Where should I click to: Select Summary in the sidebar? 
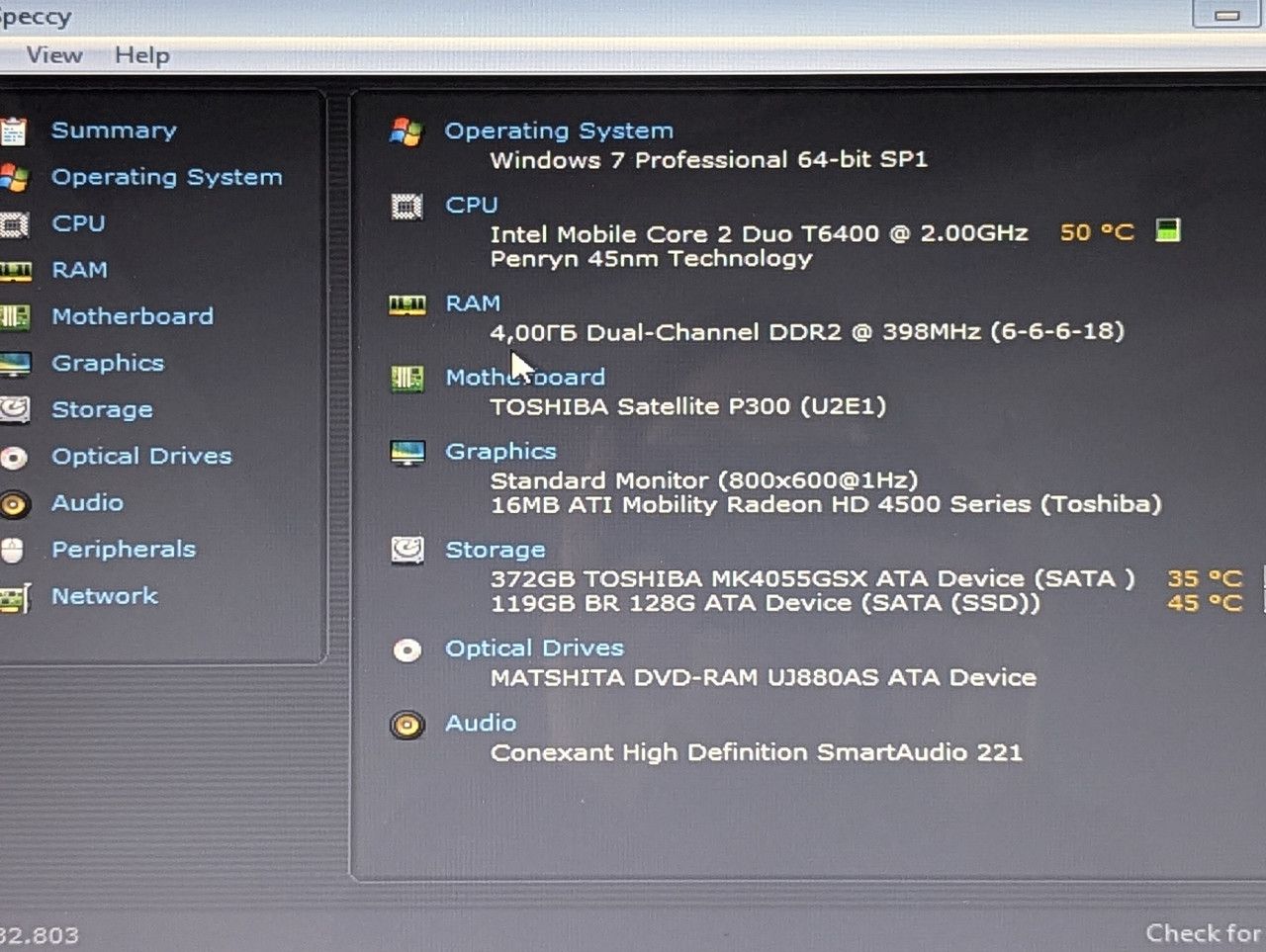(114, 130)
